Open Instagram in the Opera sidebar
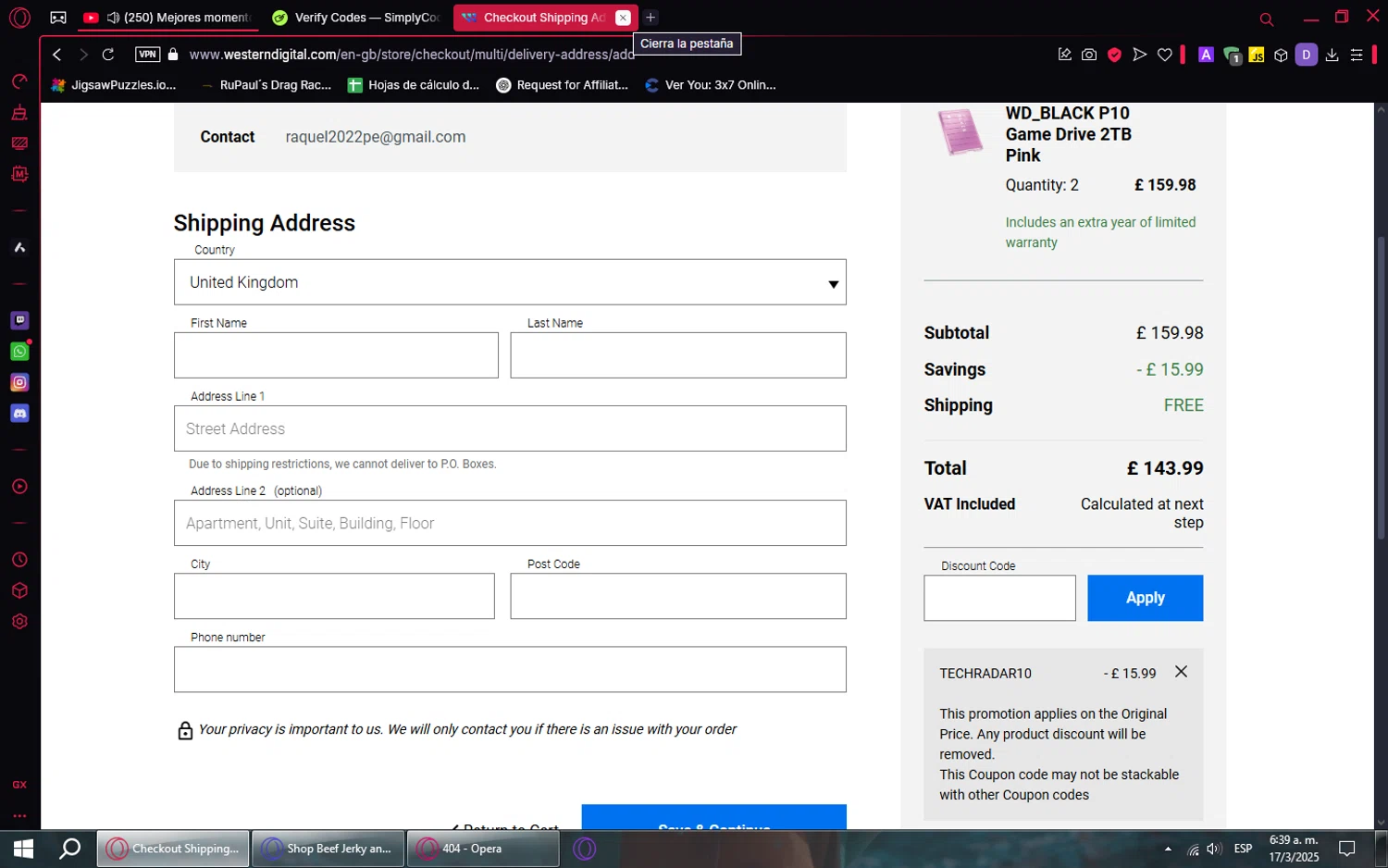The width and height of the screenshot is (1388, 868). point(19,382)
